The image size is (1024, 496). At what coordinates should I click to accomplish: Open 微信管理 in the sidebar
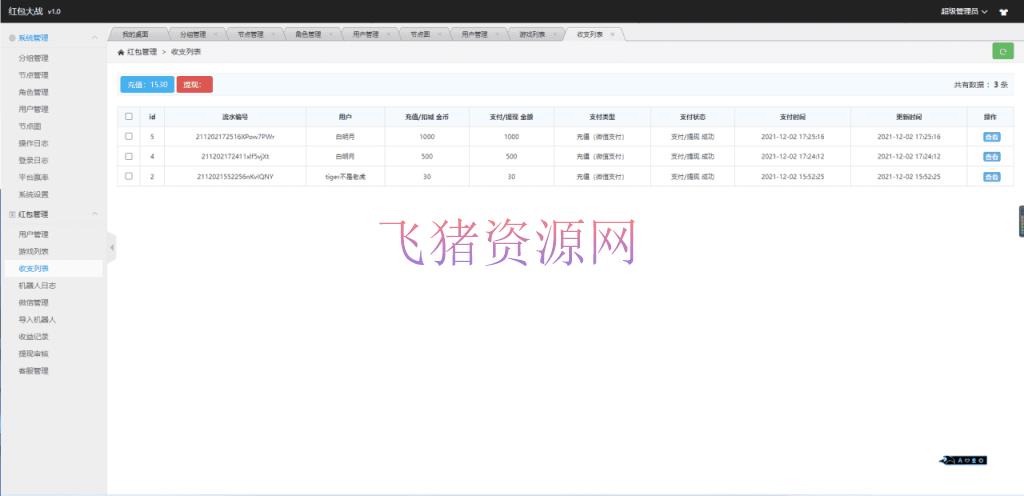coord(33,303)
